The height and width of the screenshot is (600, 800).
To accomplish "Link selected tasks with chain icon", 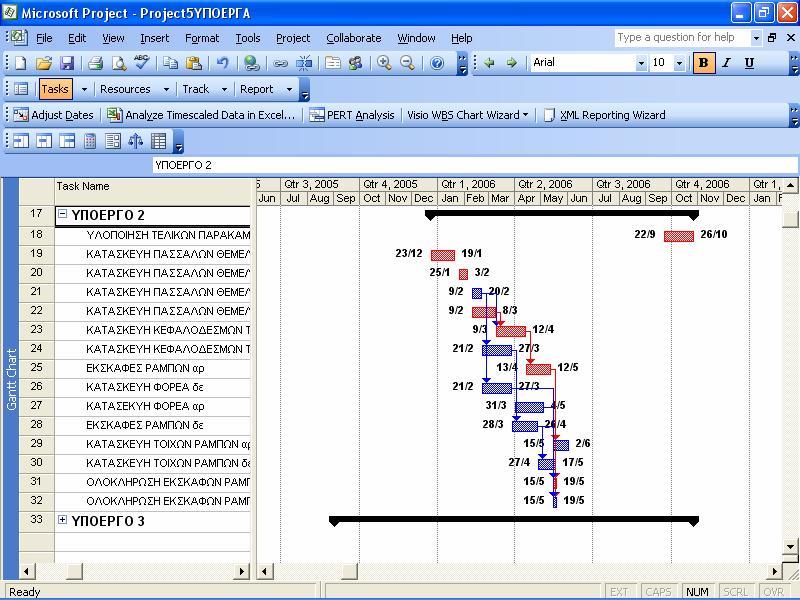I will 280,63.
